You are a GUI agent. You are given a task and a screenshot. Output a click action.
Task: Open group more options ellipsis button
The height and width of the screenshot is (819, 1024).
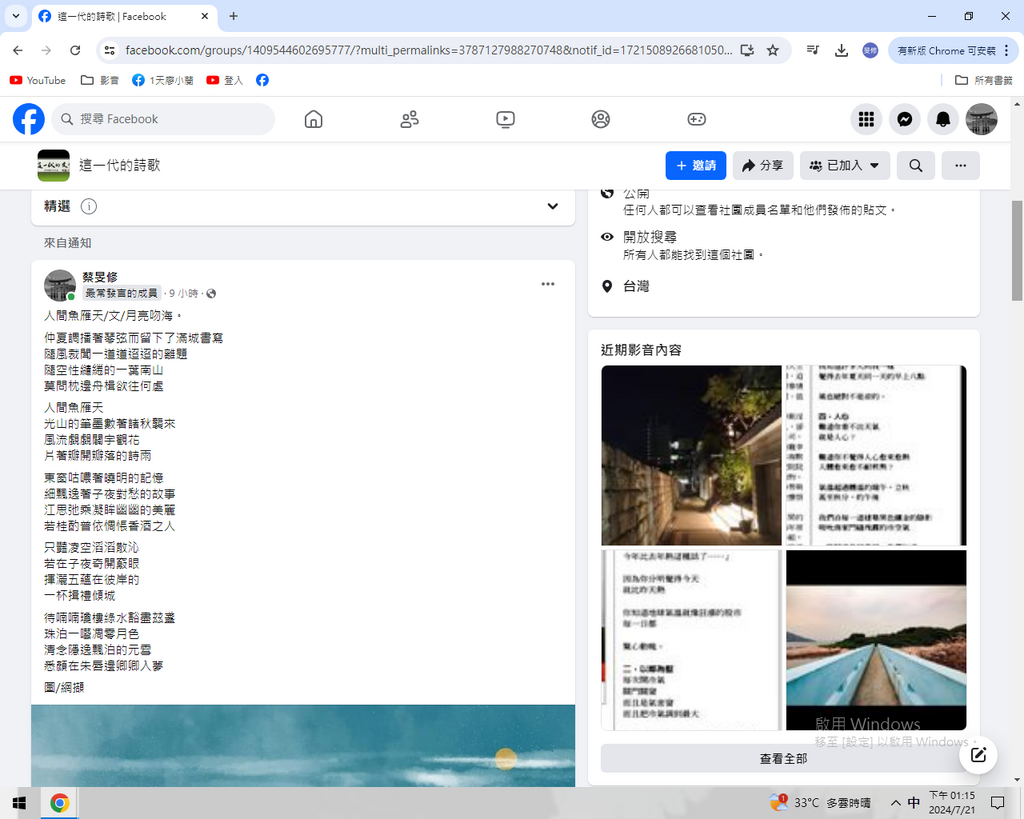960,166
